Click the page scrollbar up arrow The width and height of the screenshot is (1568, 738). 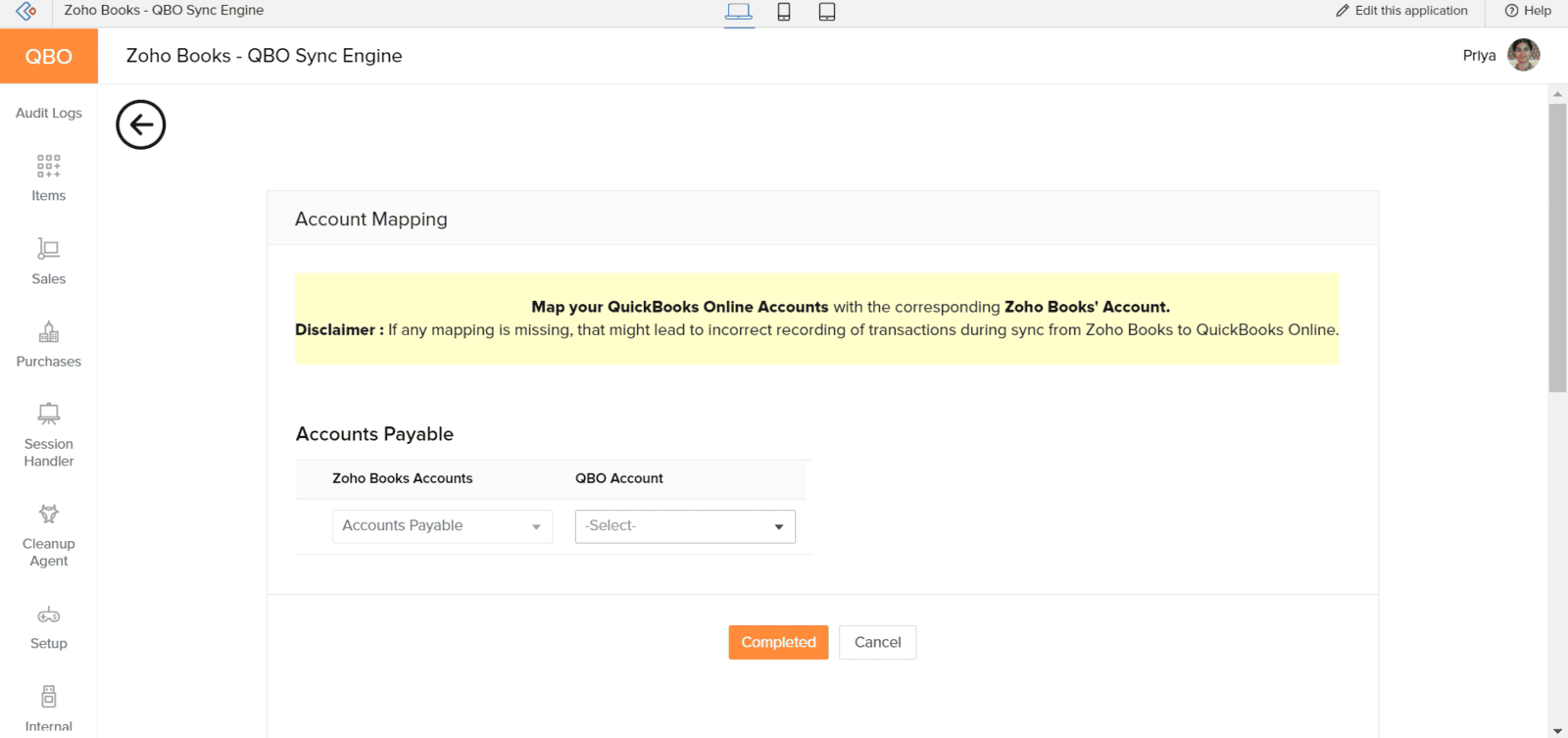[1557, 94]
